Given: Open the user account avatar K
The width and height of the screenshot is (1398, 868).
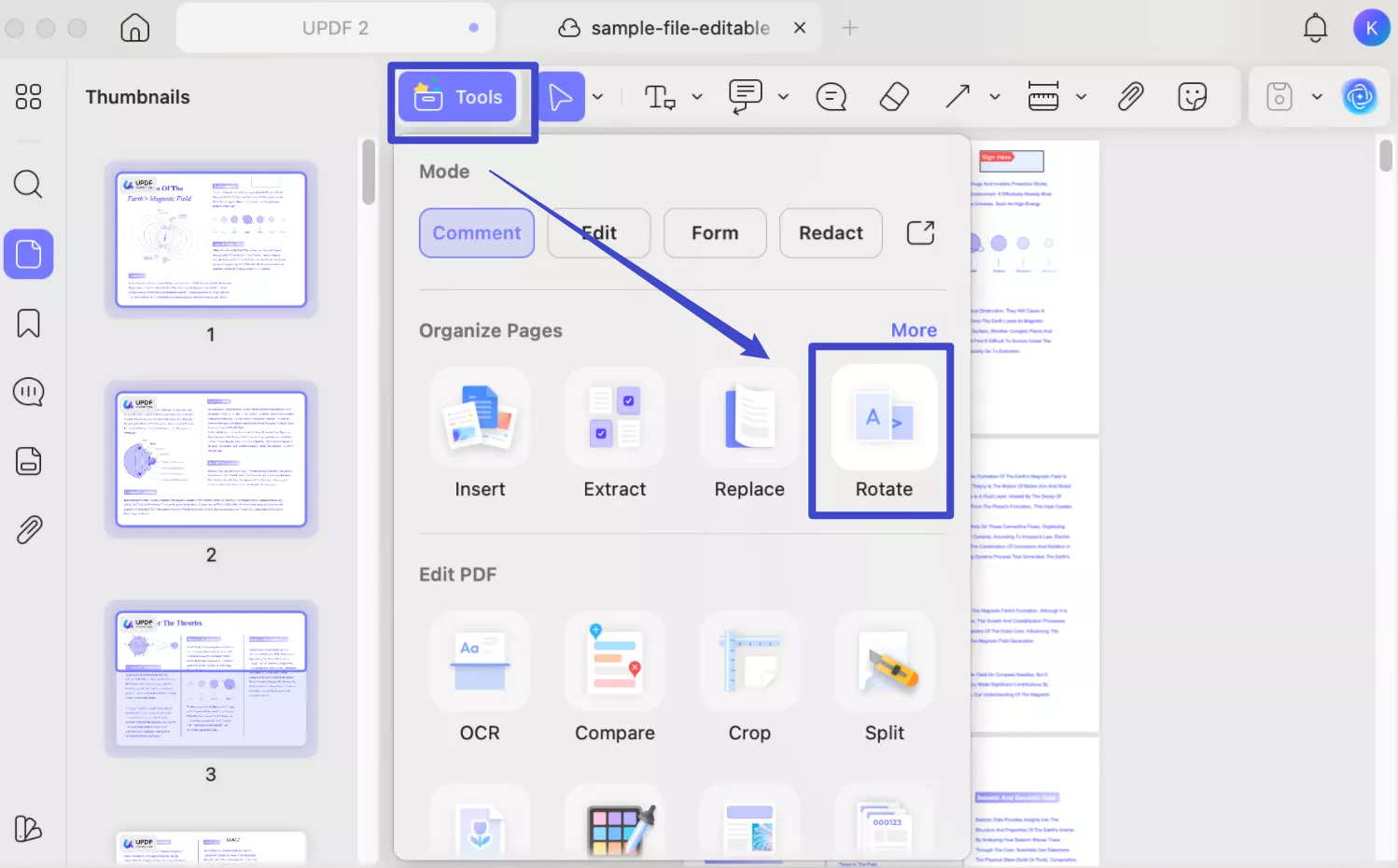Looking at the screenshot, I should tap(1371, 28).
